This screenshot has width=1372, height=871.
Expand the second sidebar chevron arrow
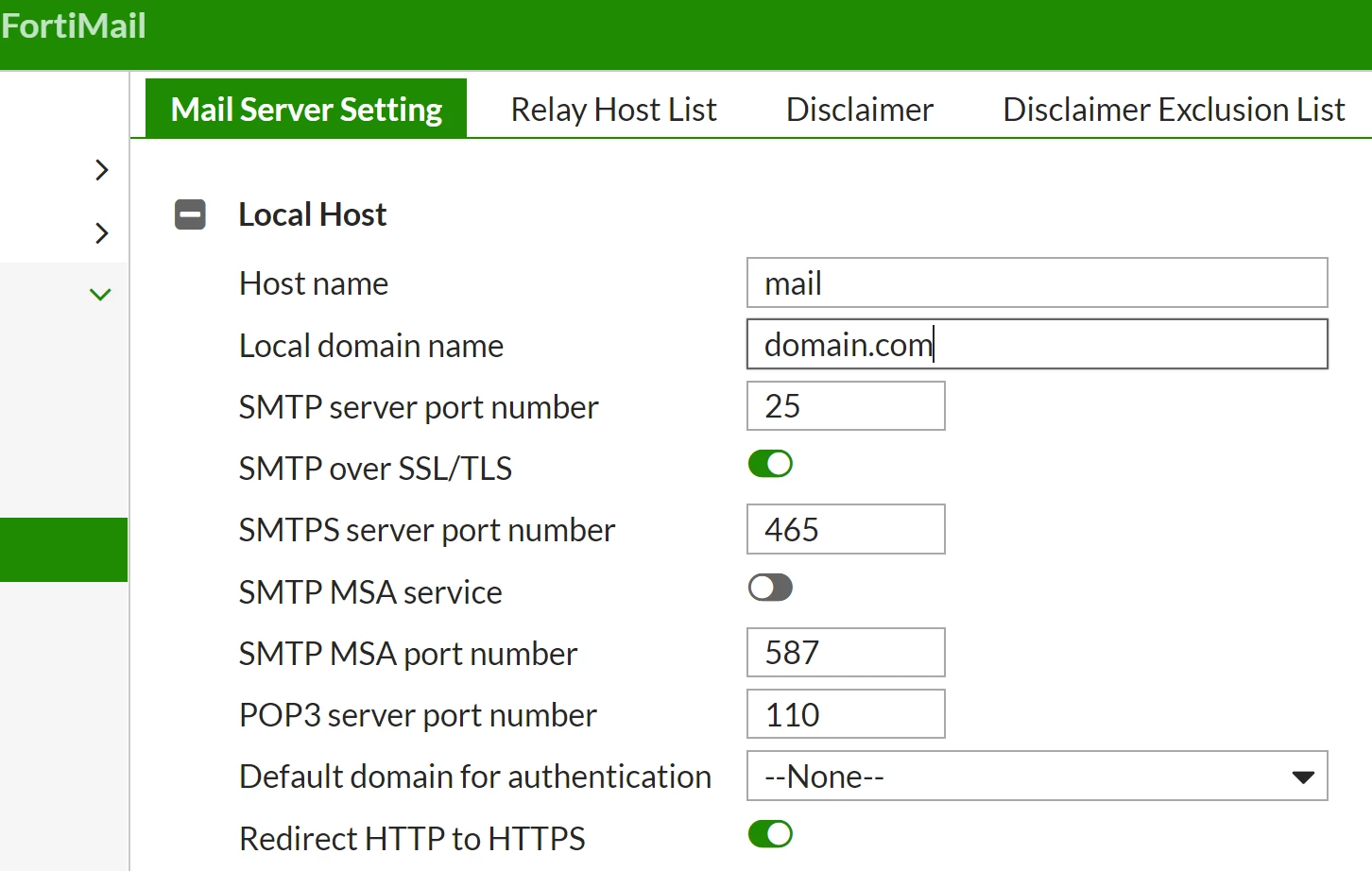point(102,232)
